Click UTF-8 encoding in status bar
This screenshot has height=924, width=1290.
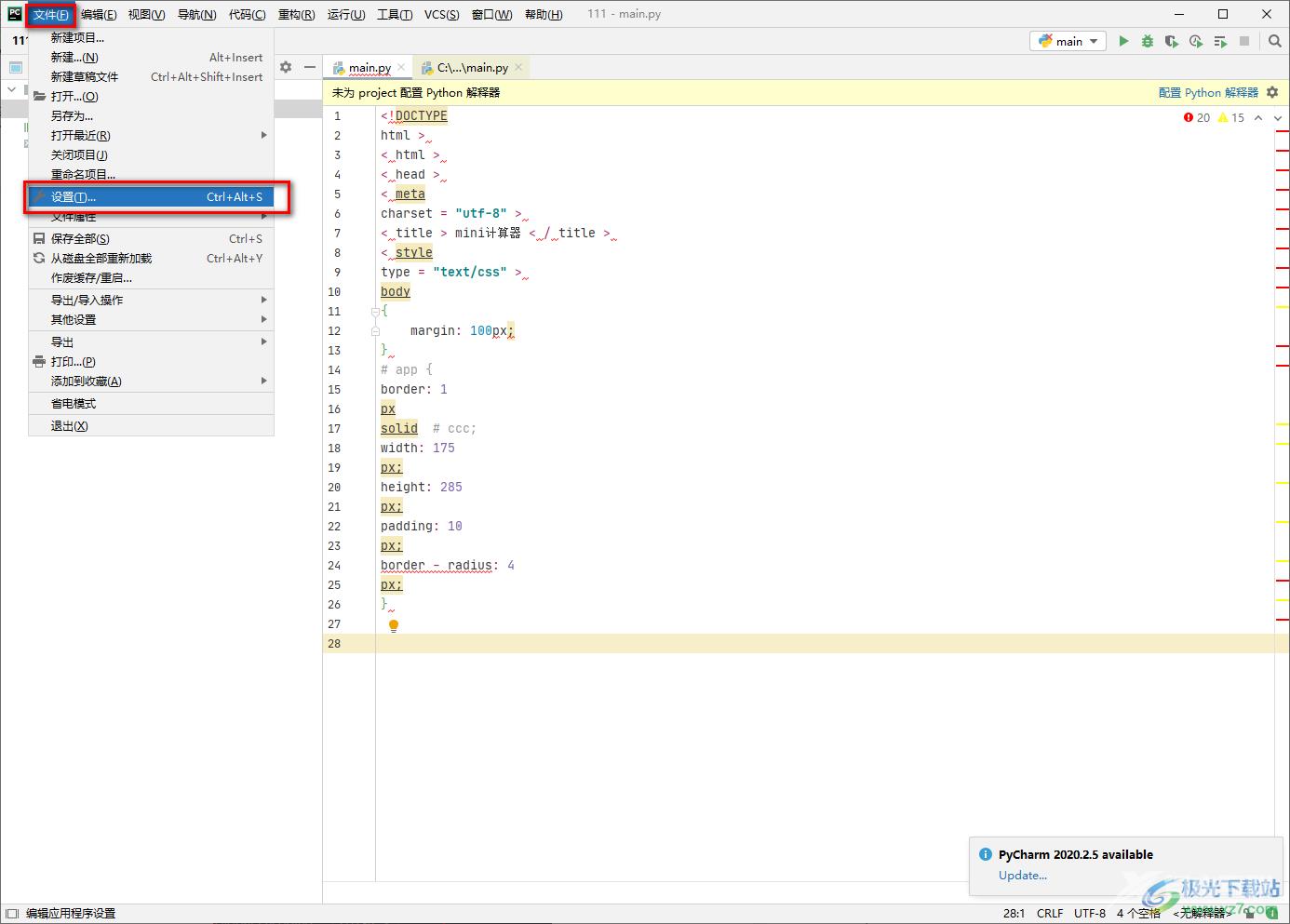pos(1090,914)
